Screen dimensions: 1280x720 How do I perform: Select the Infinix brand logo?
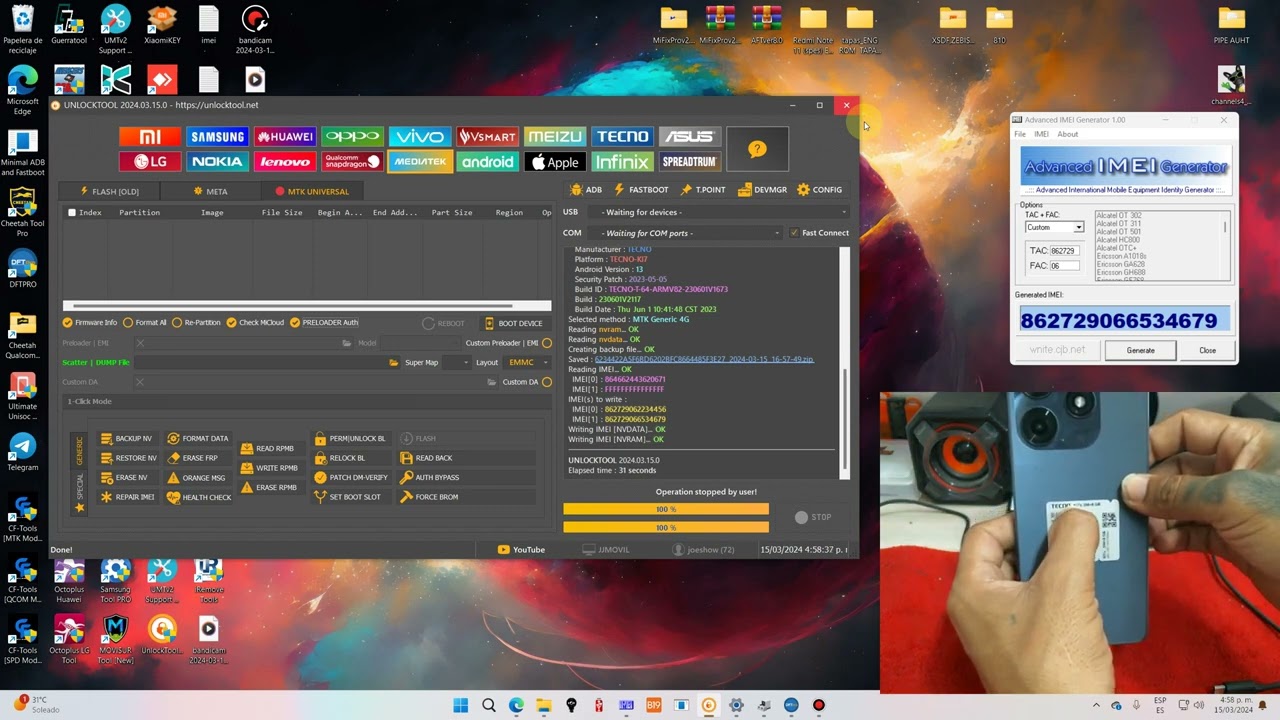(x=622, y=162)
